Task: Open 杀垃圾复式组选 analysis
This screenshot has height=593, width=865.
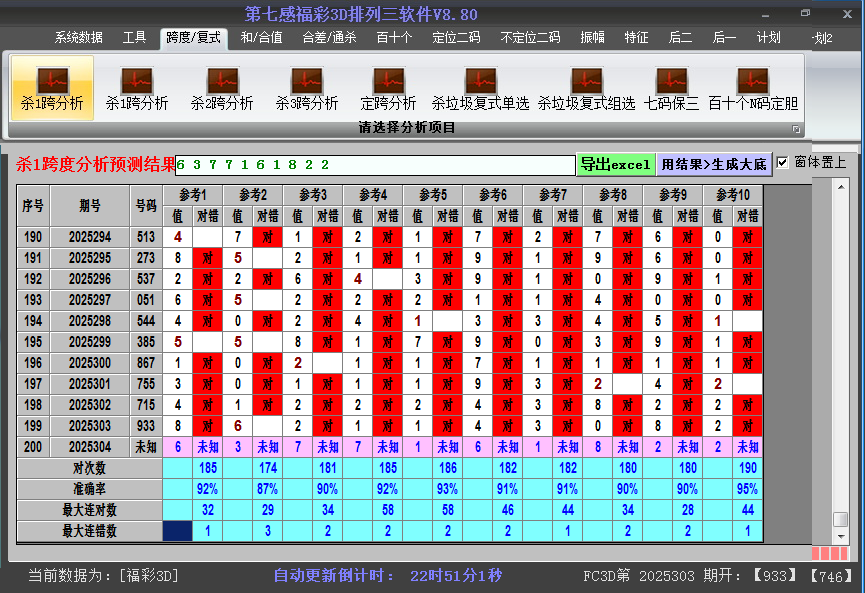Action: tap(586, 88)
